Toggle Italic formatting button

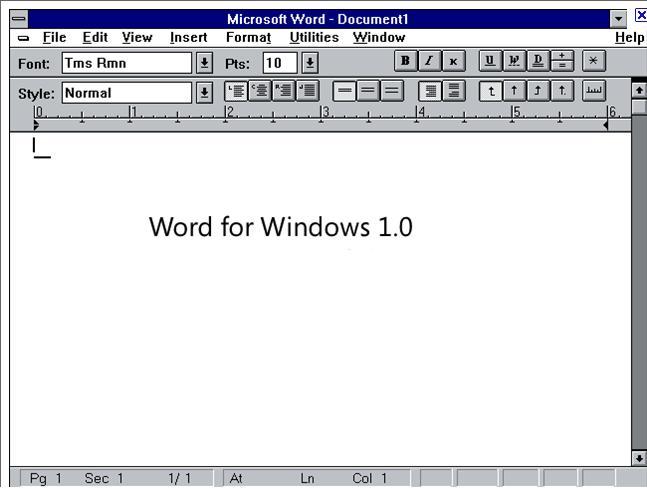point(429,61)
